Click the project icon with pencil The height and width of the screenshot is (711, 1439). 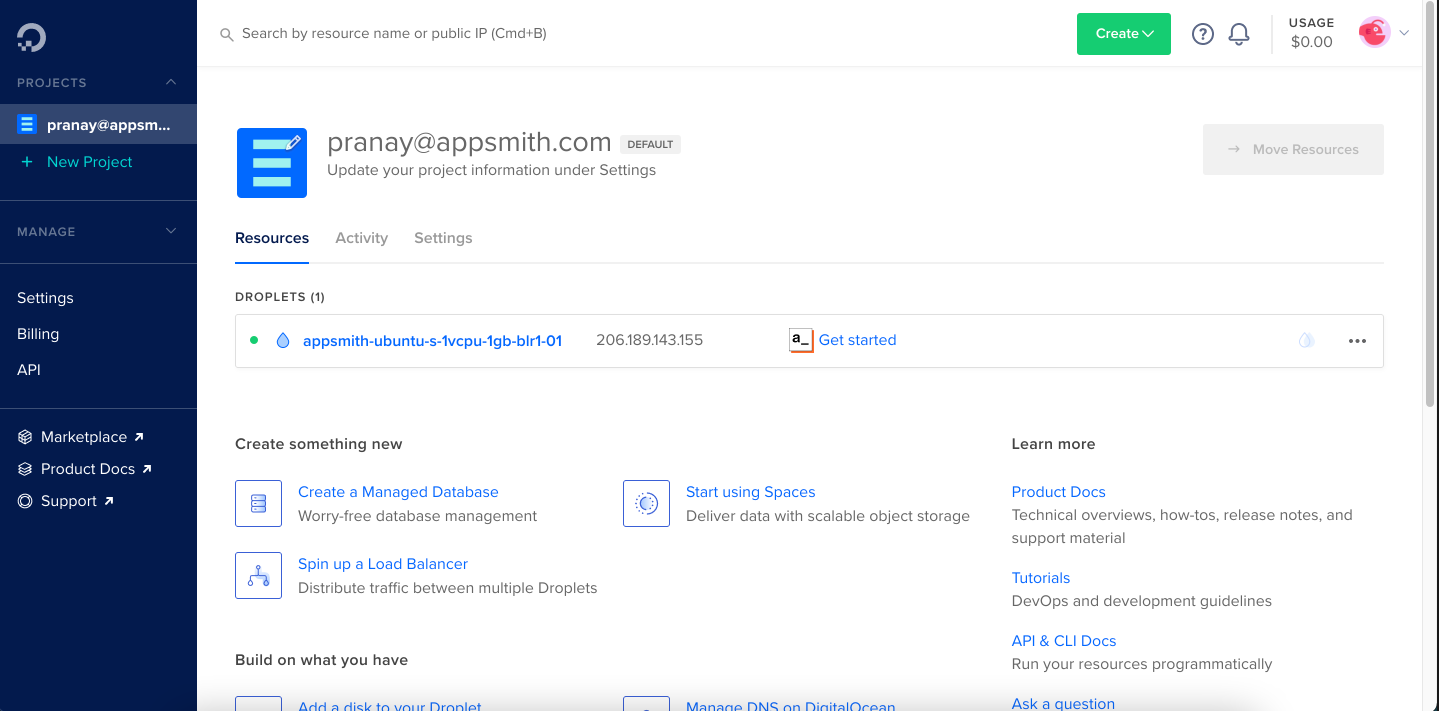272,163
